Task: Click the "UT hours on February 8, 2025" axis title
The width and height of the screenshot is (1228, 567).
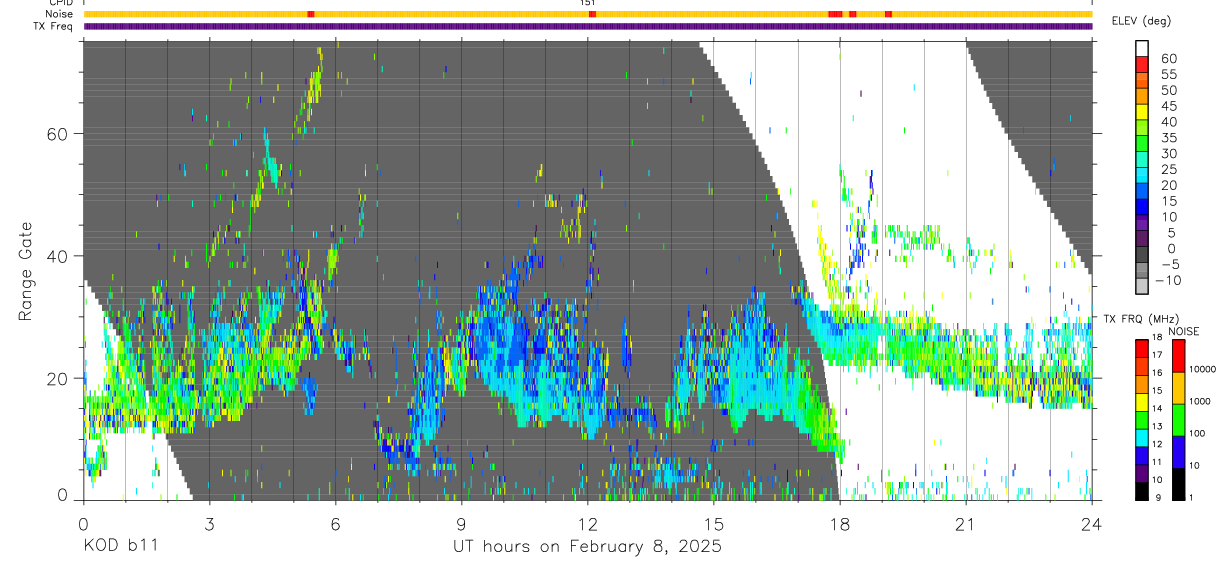Action: [x=587, y=547]
